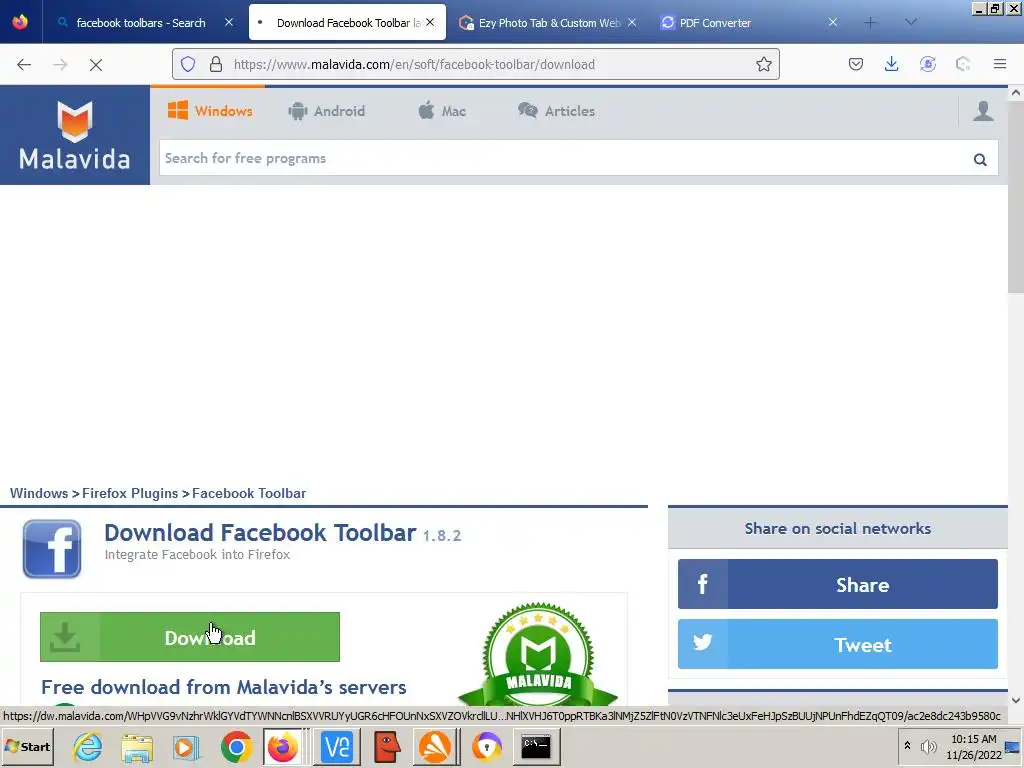
Task: Close the facebook toolbars - Search tab
Action: pyautogui.click(x=229, y=22)
